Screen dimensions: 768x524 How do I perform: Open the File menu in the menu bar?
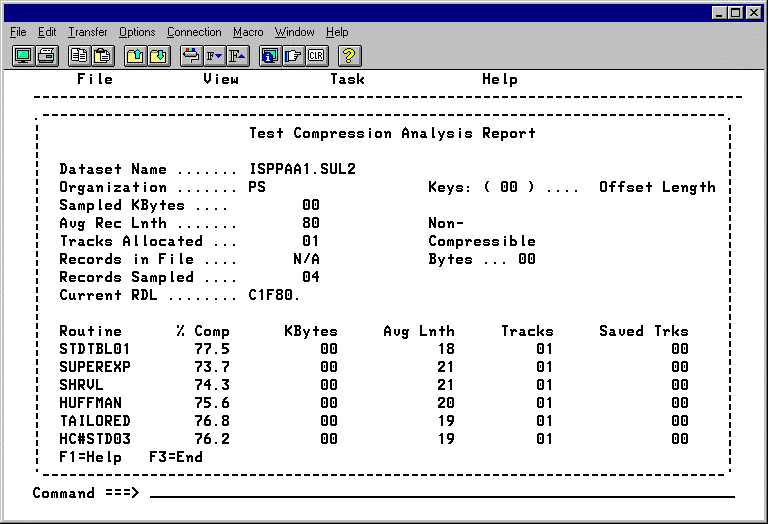(x=18, y=32)
